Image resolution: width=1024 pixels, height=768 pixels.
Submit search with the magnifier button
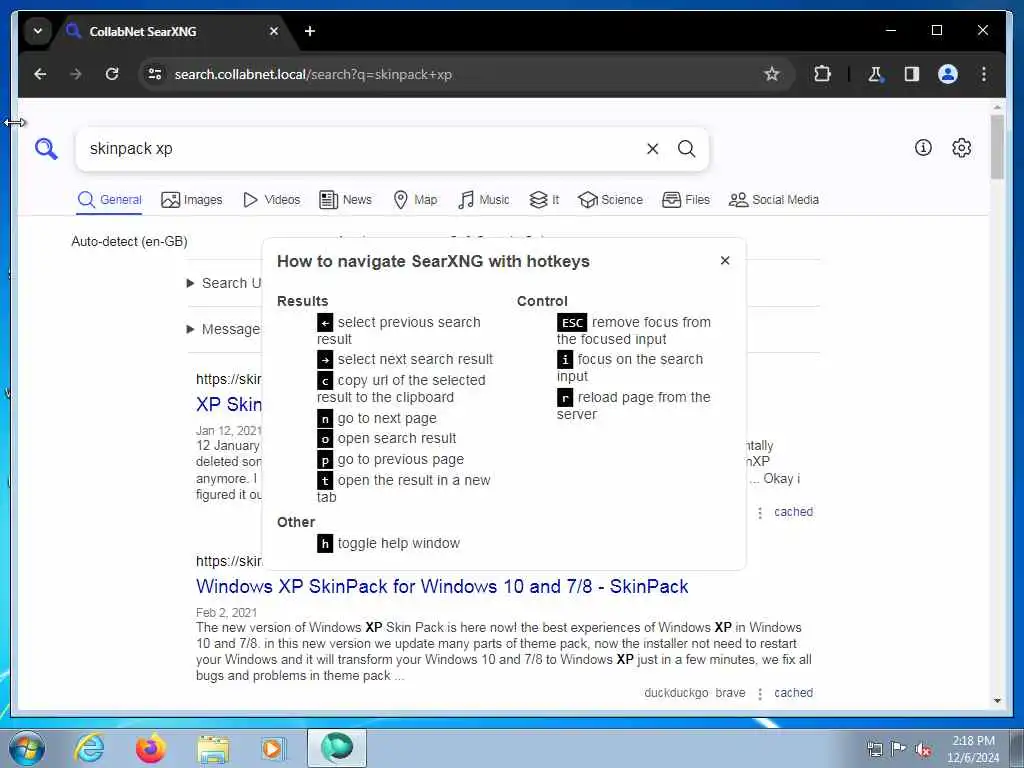[x=686, y=149]
